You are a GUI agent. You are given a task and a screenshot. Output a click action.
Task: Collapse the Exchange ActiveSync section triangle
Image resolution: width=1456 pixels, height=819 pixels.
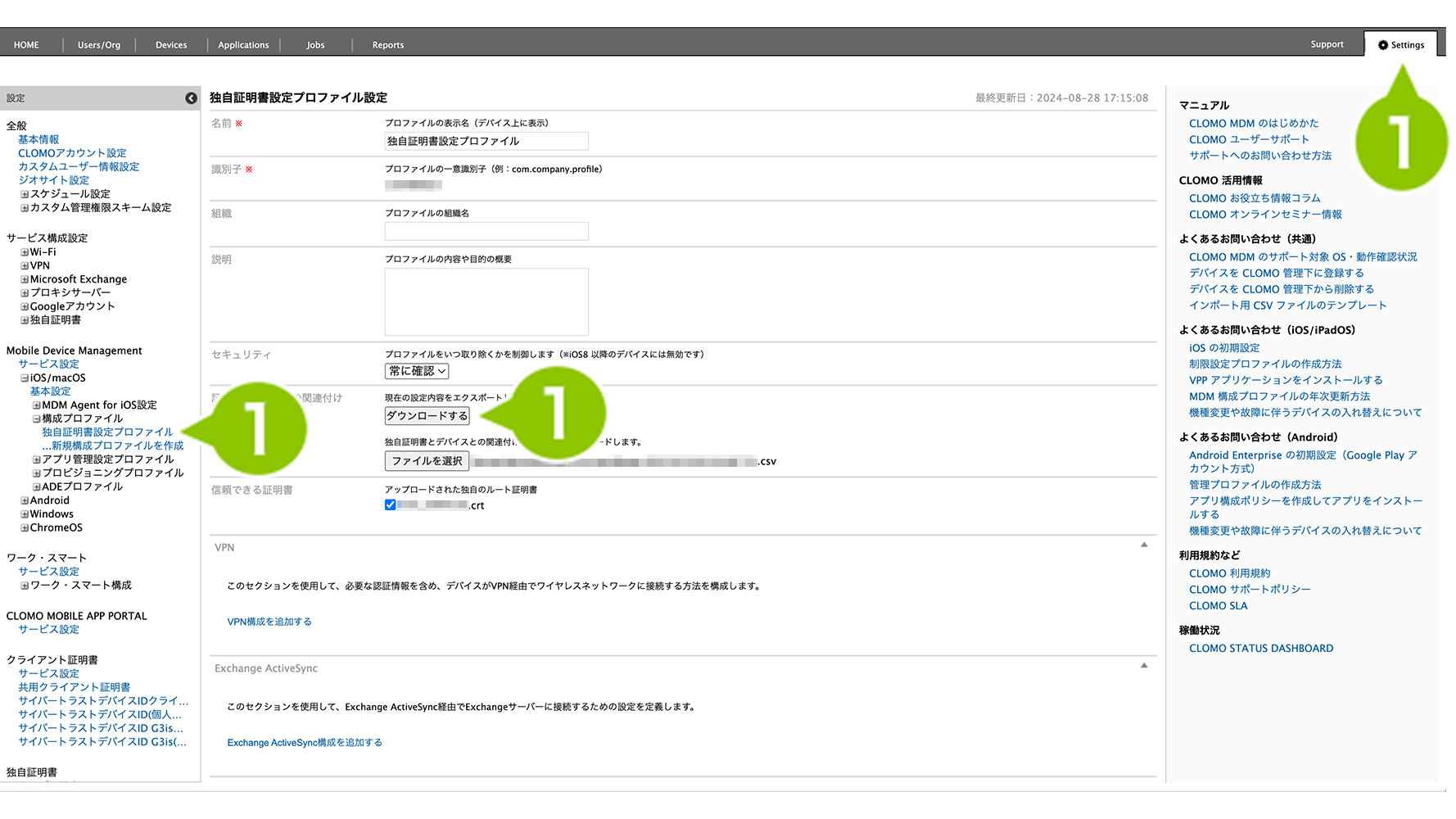(x=1144, y=666)
